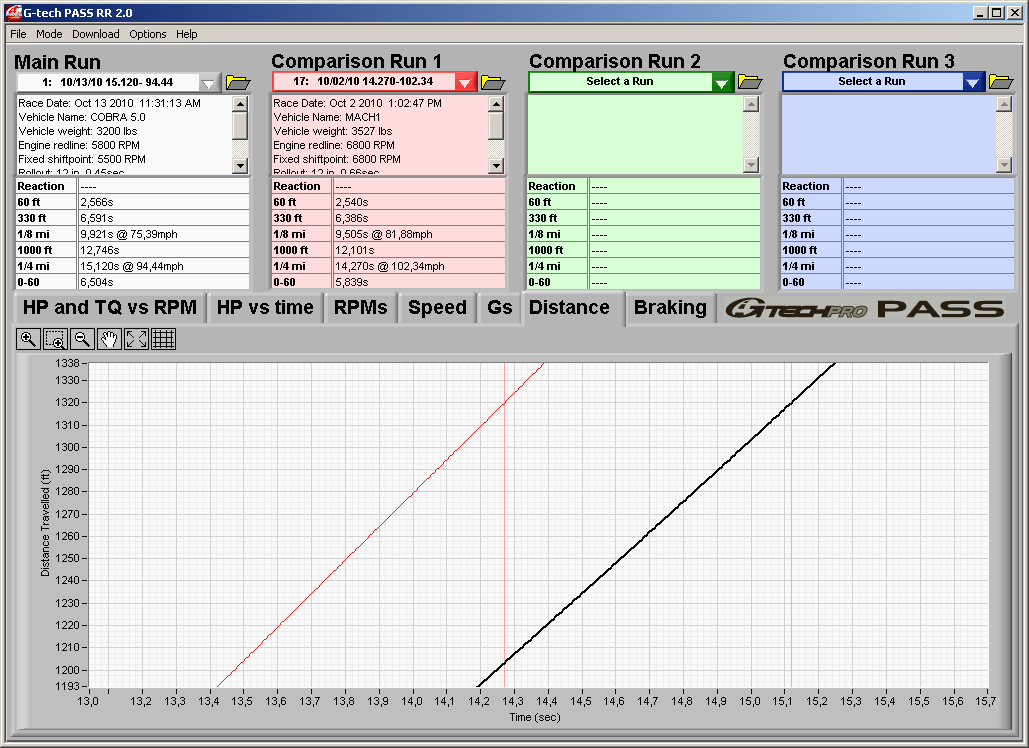Click y-axis tick label '1300'

point(67,447)
